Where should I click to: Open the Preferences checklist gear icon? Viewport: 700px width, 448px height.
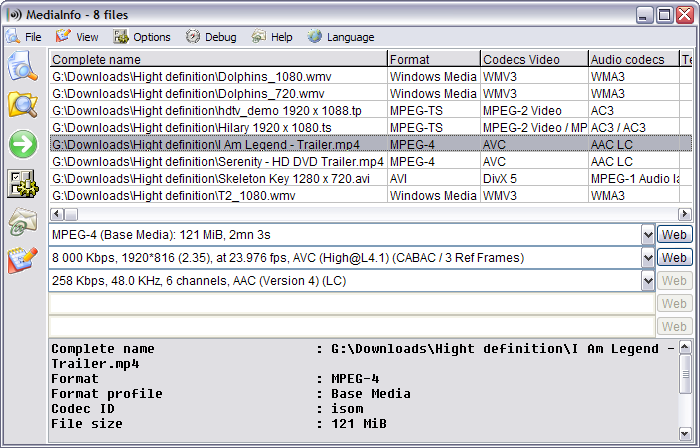(23, 183)
